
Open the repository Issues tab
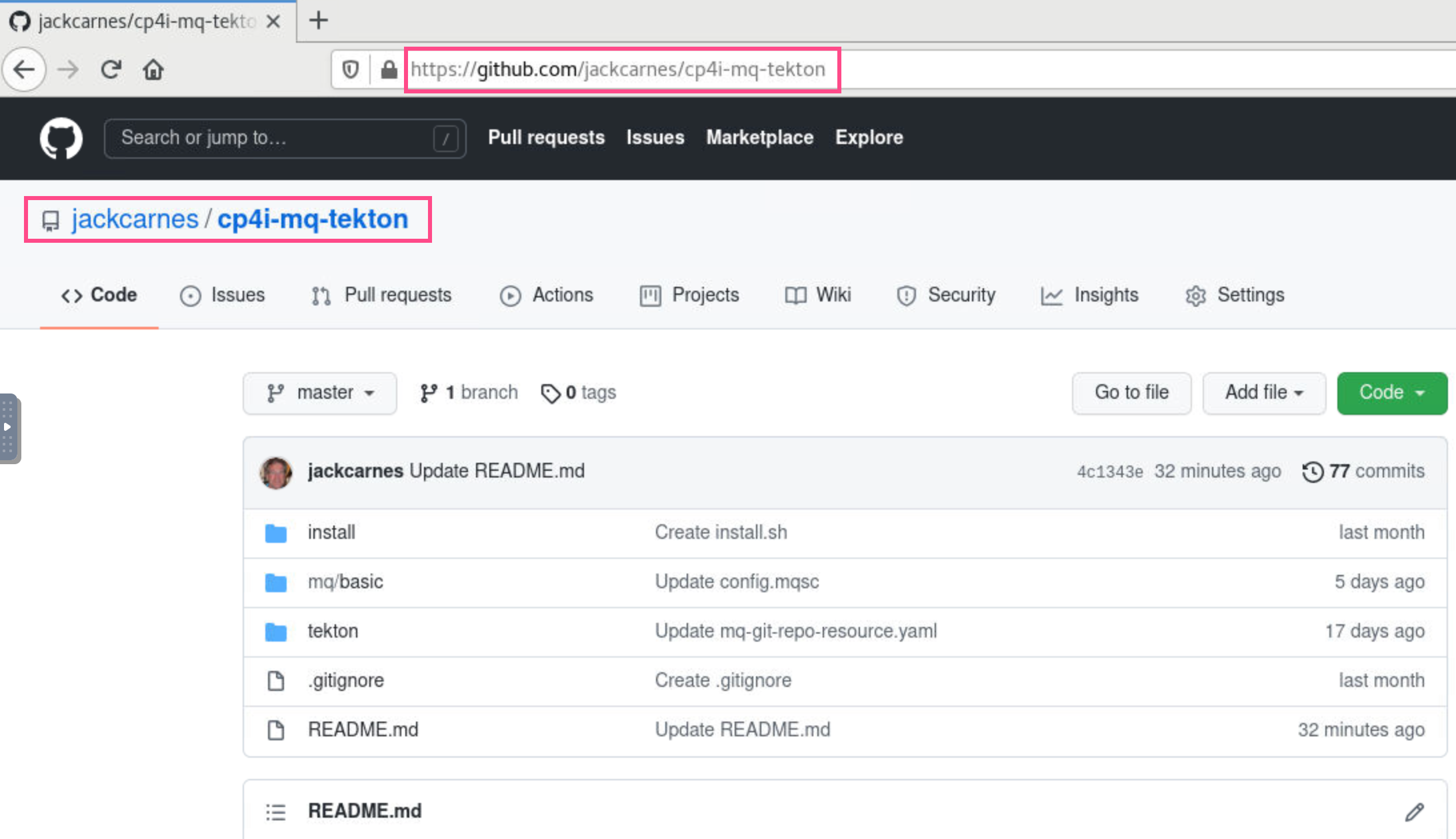pyautogui.click(x=223, y=295)
